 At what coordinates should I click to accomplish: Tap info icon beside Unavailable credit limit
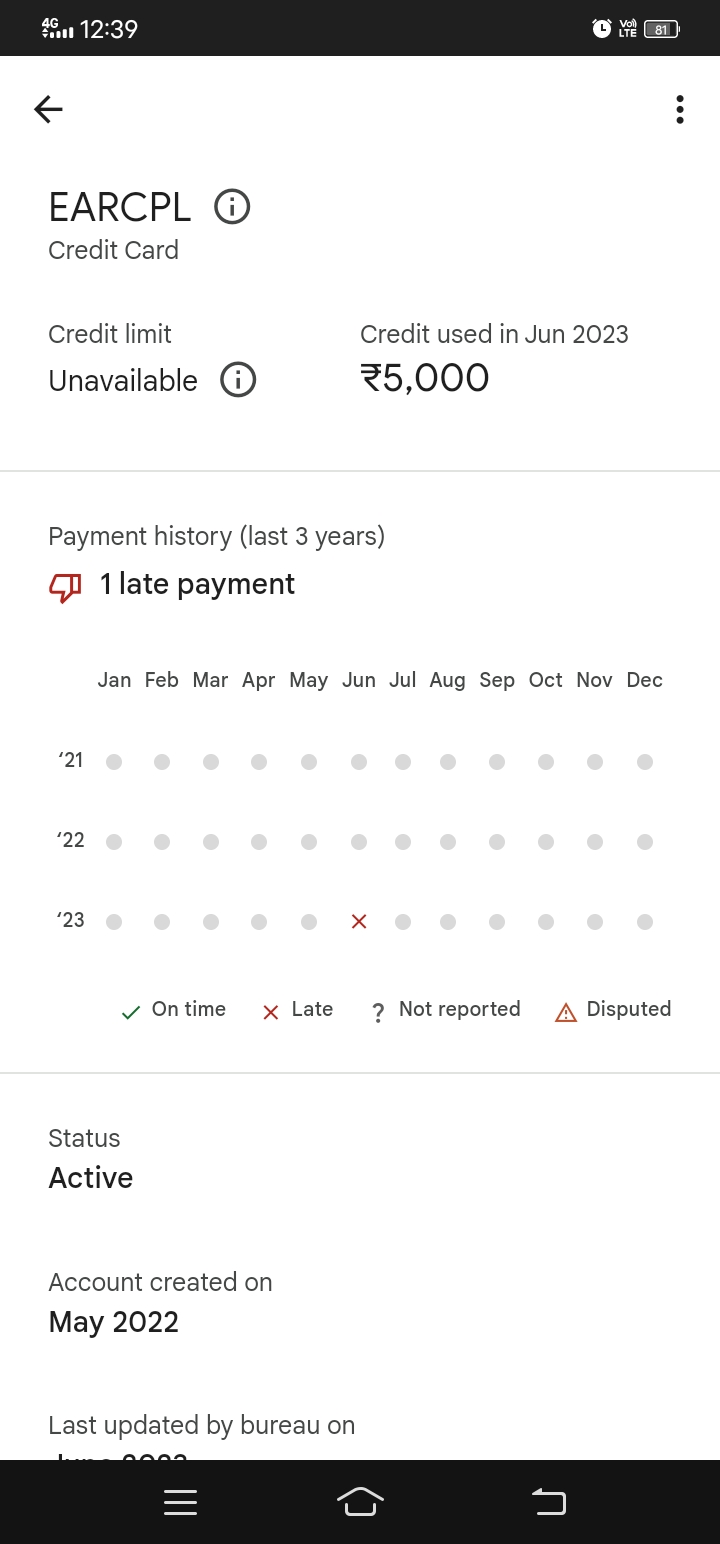[x=238, y=380]
